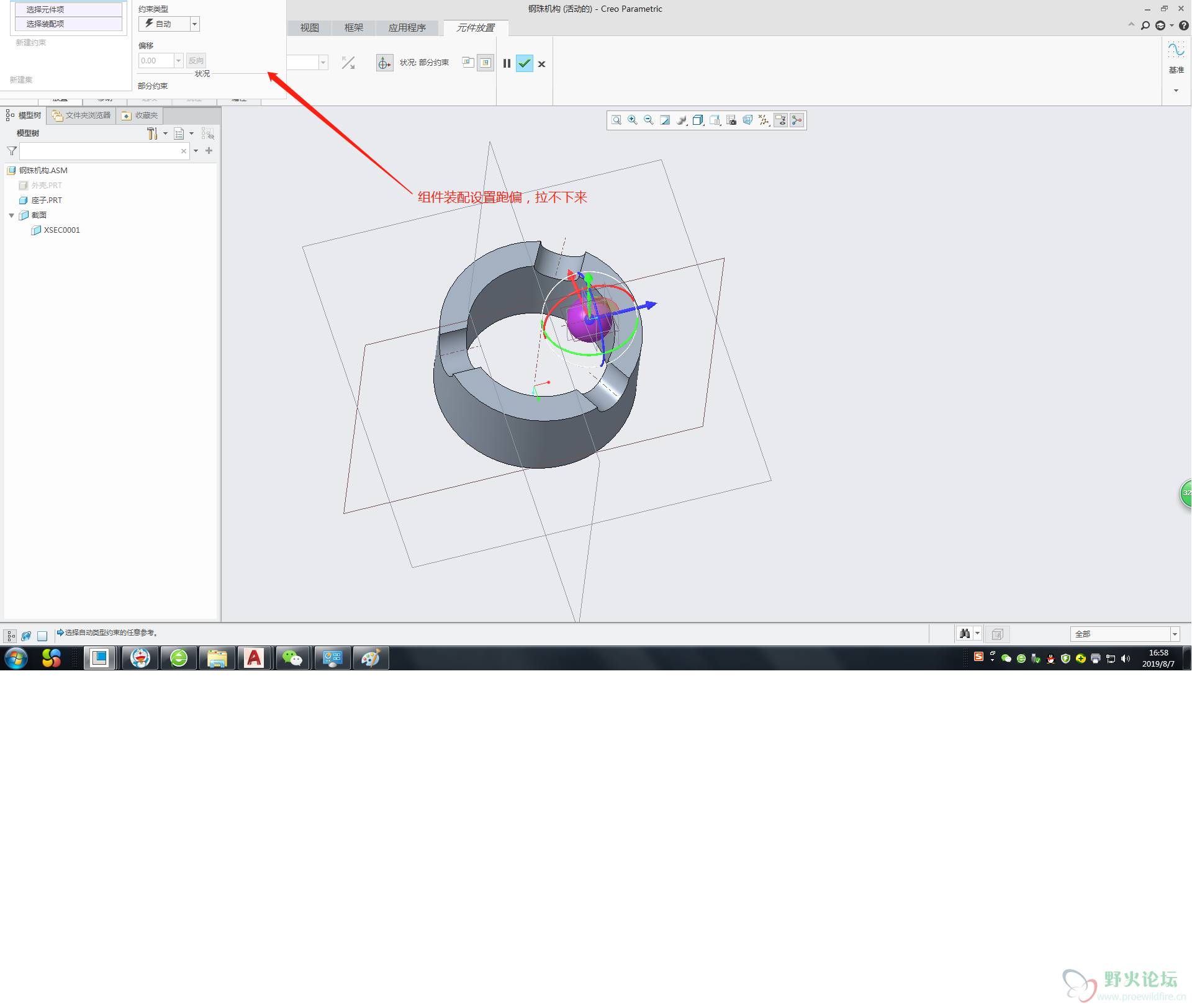Click 新建约束 link
Viewport: 1192px width, 1008px height.
tap(31, 43)
